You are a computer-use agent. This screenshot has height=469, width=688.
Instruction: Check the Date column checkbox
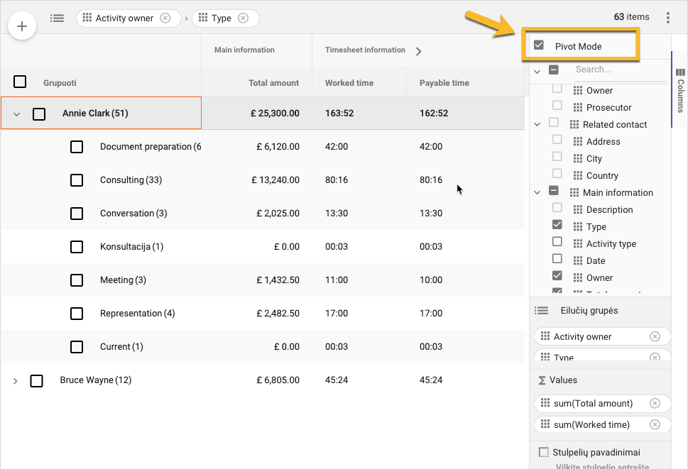pyautogui.click(x=557, y=258)
